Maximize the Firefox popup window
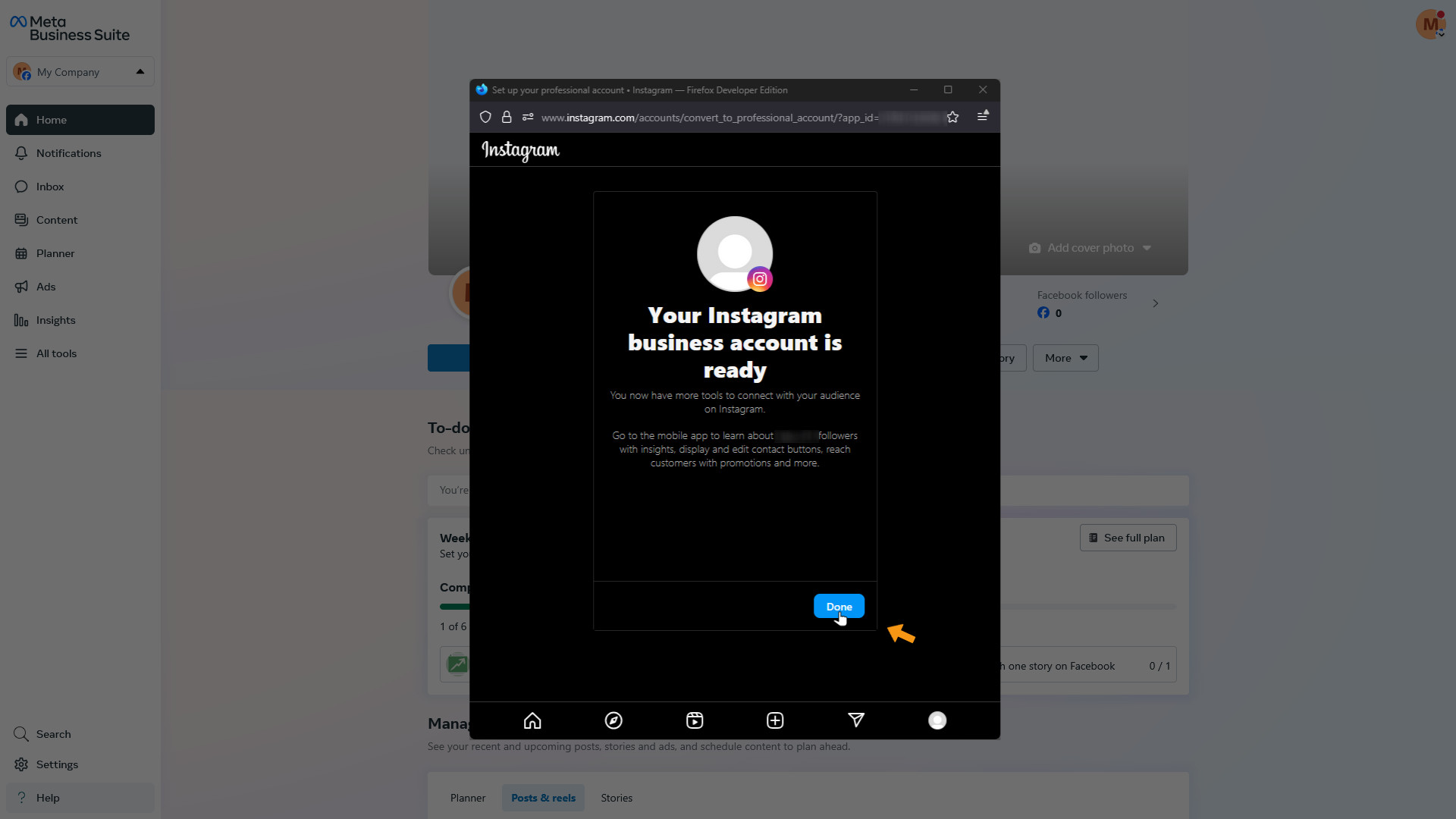The height and width of the screenshot is (819, 1456). 948,89
